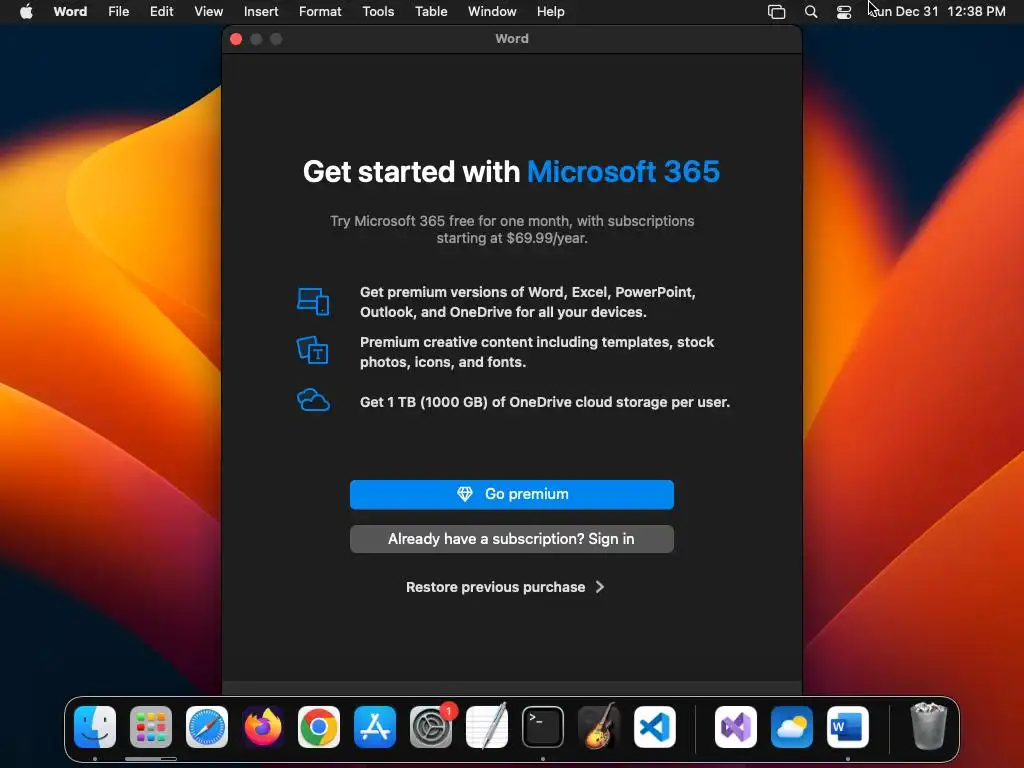Click the Word icon in the Dock

coord(848,727)
